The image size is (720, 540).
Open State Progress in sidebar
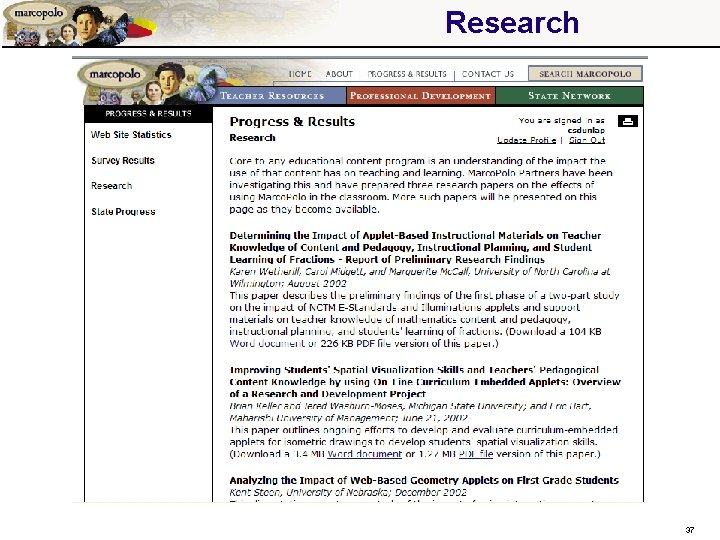coord(123,211)
